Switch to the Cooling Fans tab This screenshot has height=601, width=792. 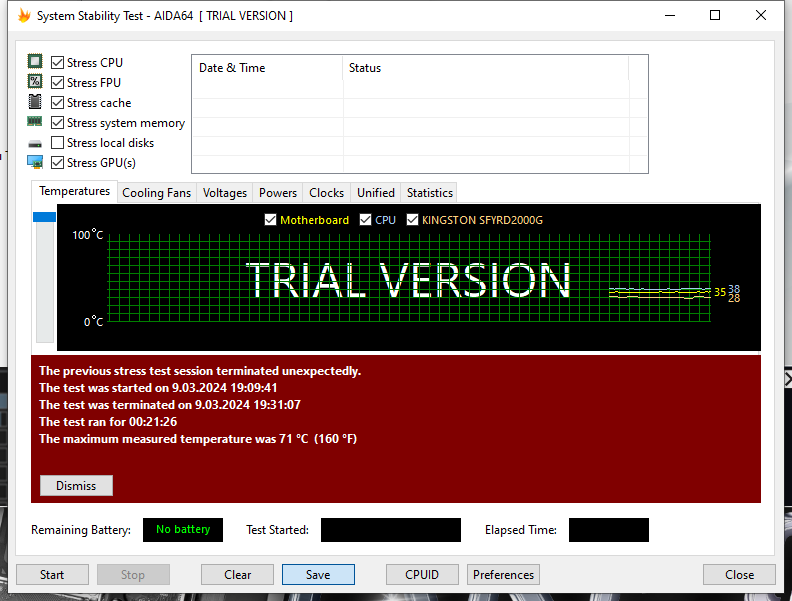(x=157, y=193)
